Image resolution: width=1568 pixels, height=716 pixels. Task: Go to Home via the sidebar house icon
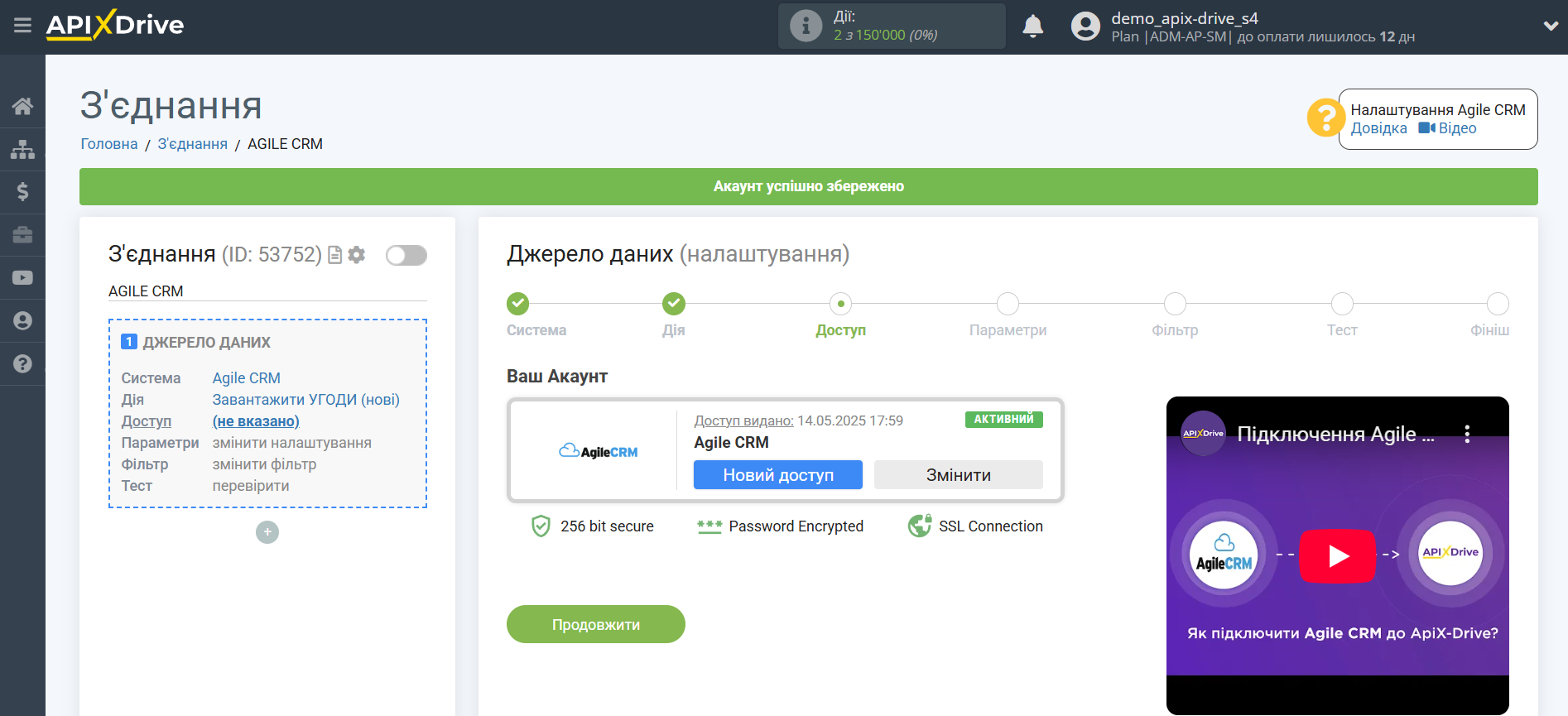22,106
